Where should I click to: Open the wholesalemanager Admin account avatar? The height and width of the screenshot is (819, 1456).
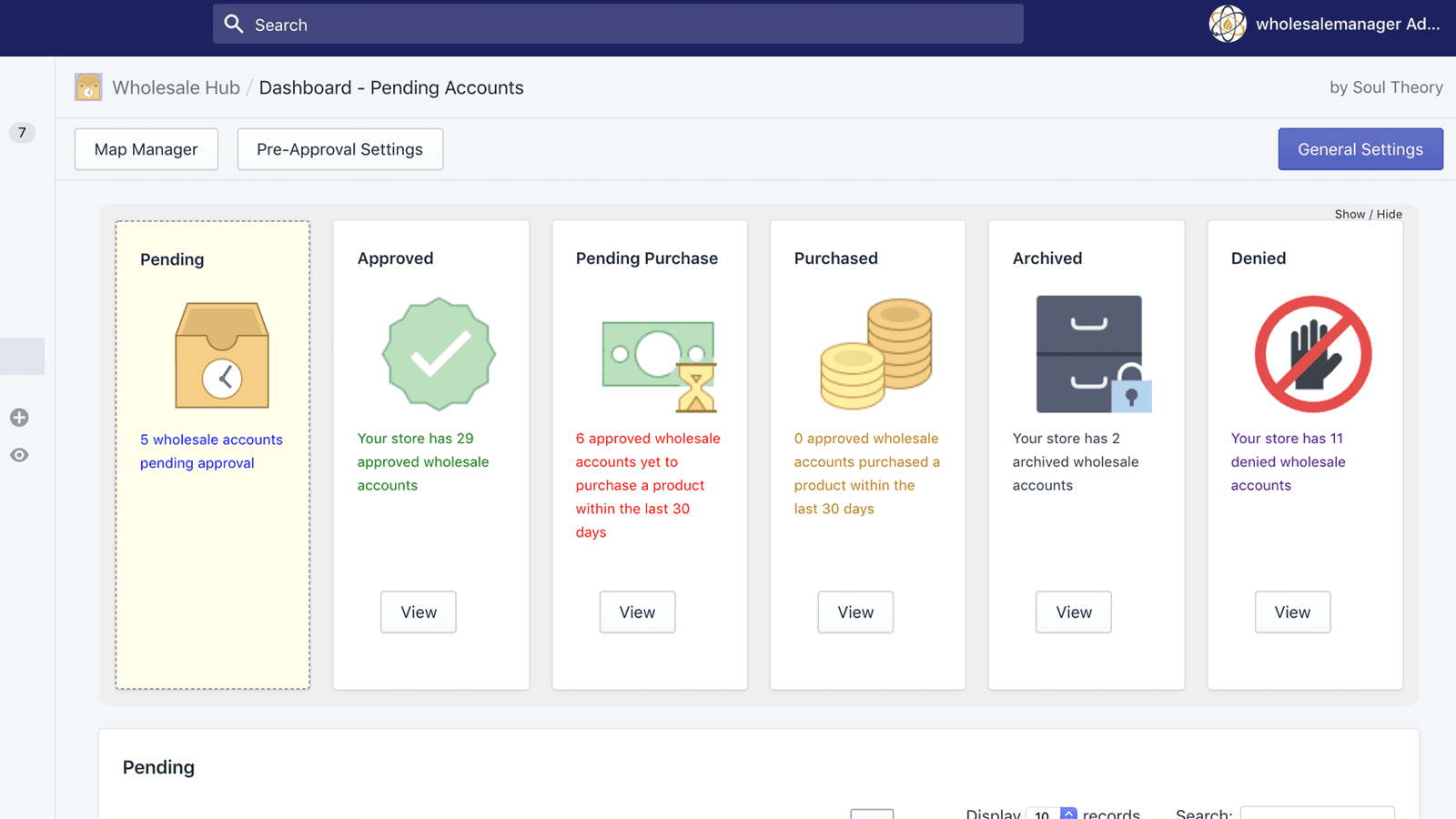(1227, 24)
